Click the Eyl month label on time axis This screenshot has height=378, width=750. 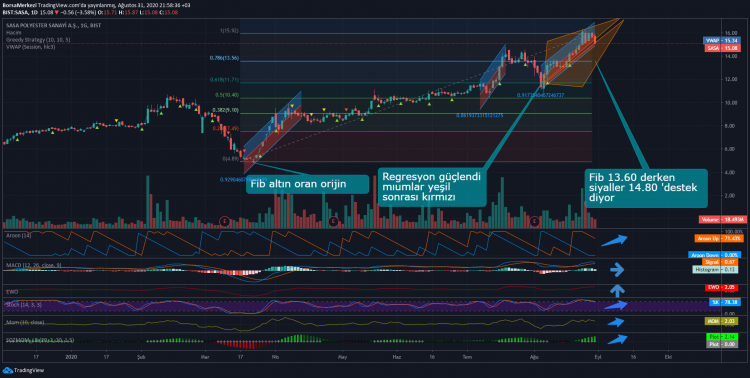coord(597,357)
